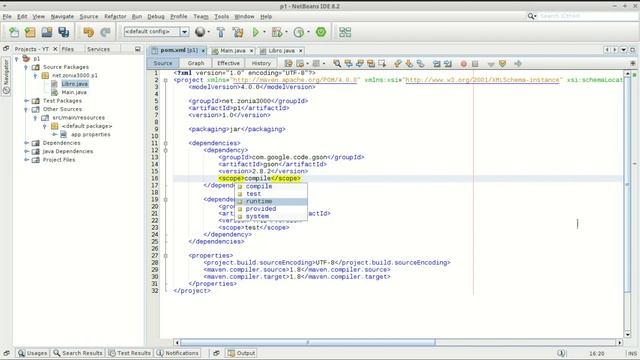Close the pom.xml editor tab
The width and height of the screenshot is (640, 360).
pos(203,51)
